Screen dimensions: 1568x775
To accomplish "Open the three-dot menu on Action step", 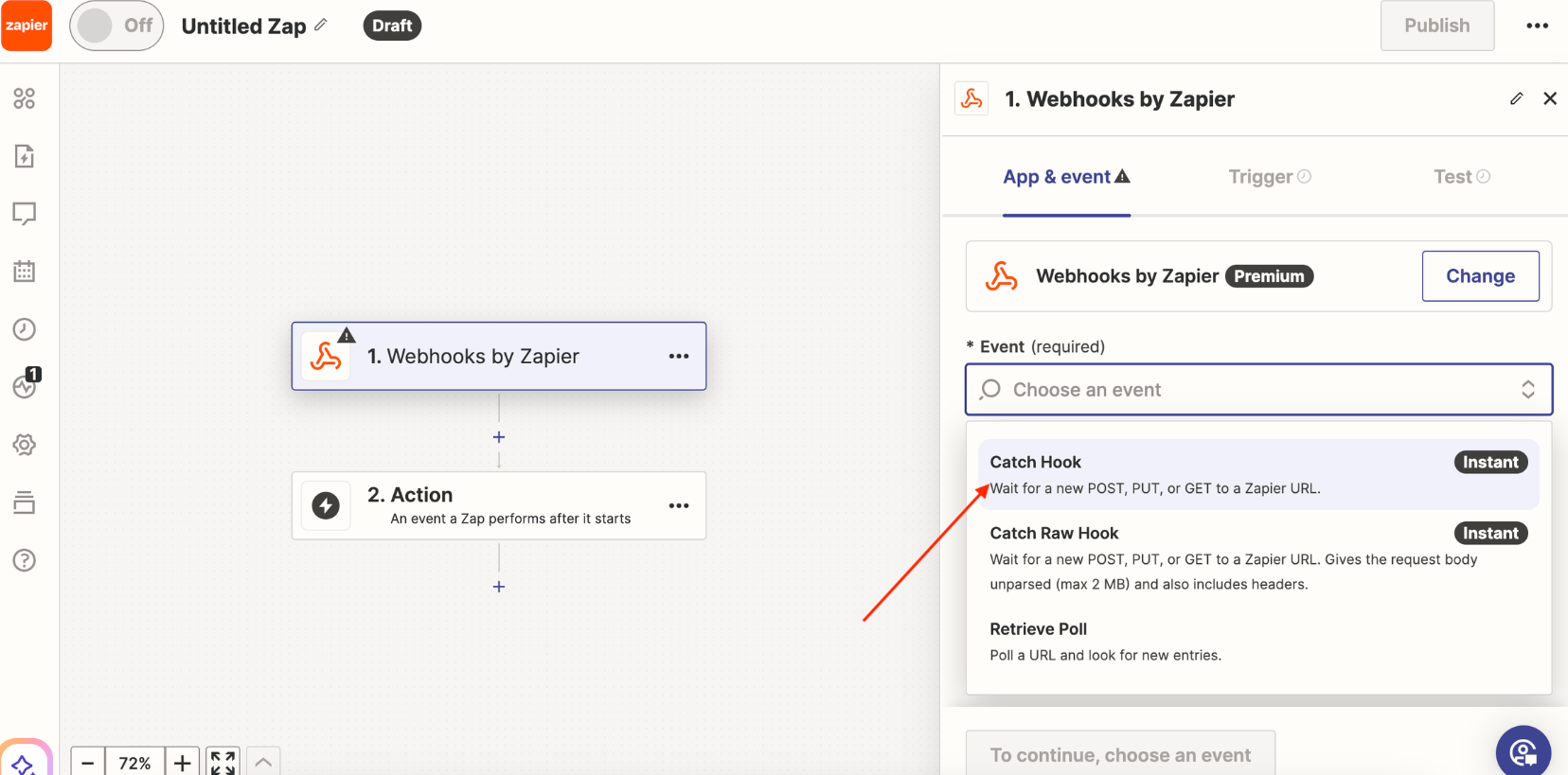I will (x=678, y=506).
